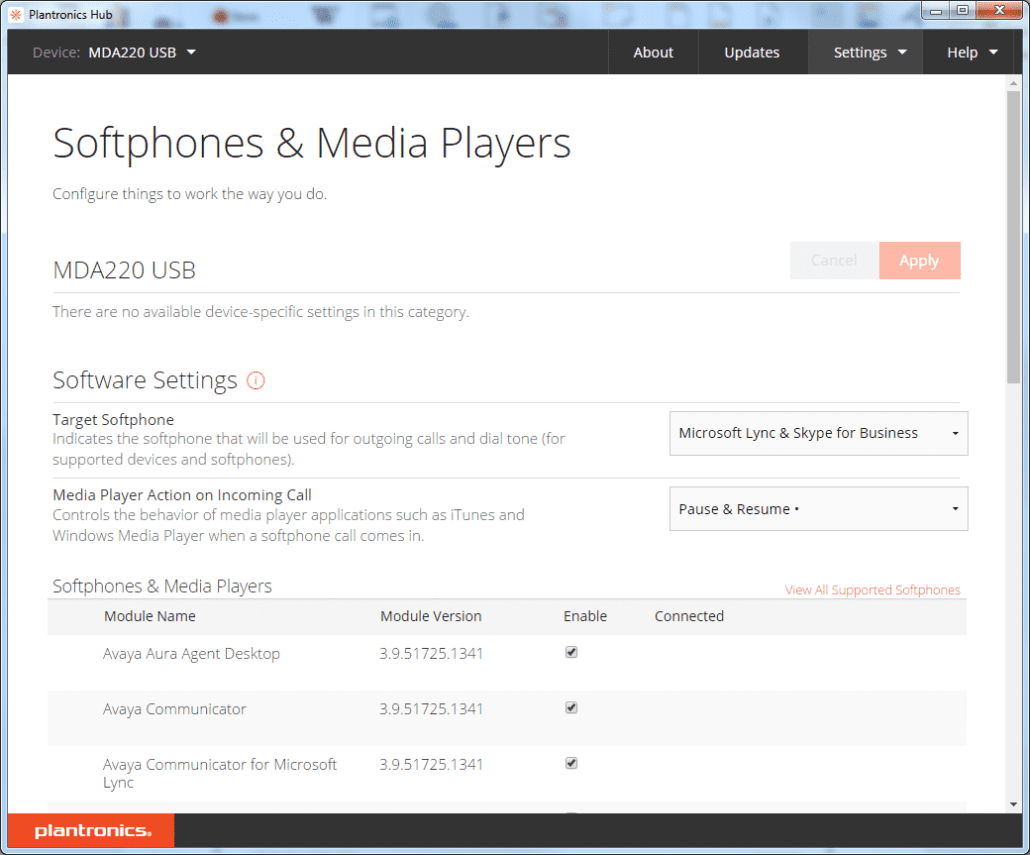
Task: Click the Connected column header
Action: (x=689, y=616)
